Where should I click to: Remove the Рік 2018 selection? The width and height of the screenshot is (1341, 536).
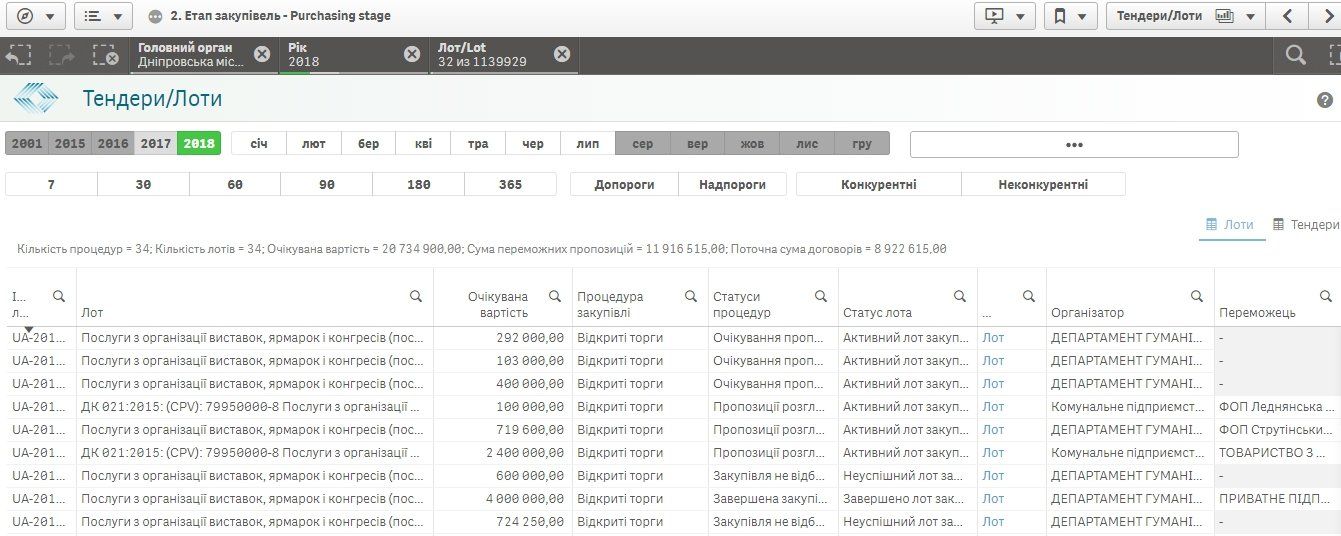[x=412, y=54]
